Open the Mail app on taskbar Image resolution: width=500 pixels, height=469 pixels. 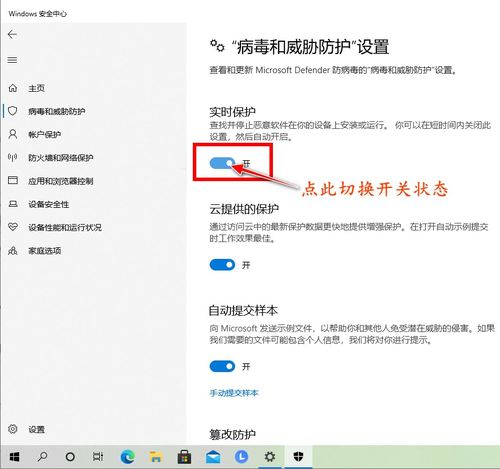point(213,457)
